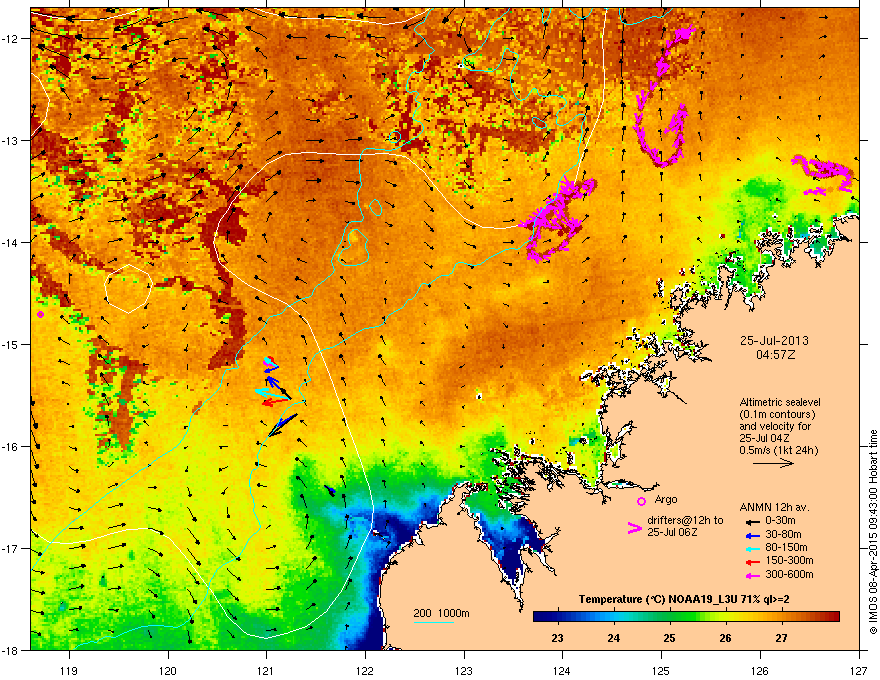880x680 pixels.
Task: Click the '0.5m/s (1kt 24h)' scale text
Action: (778, 450)
